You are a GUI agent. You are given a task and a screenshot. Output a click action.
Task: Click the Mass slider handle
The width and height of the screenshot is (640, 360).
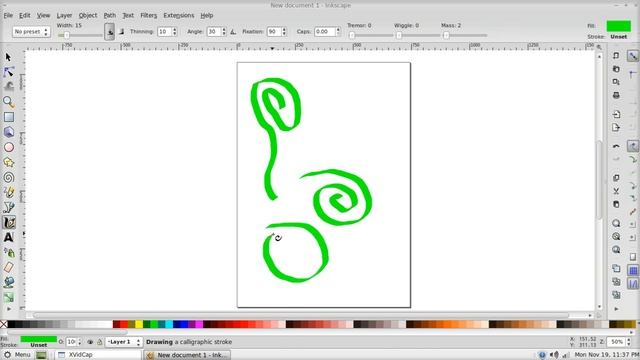446,36
